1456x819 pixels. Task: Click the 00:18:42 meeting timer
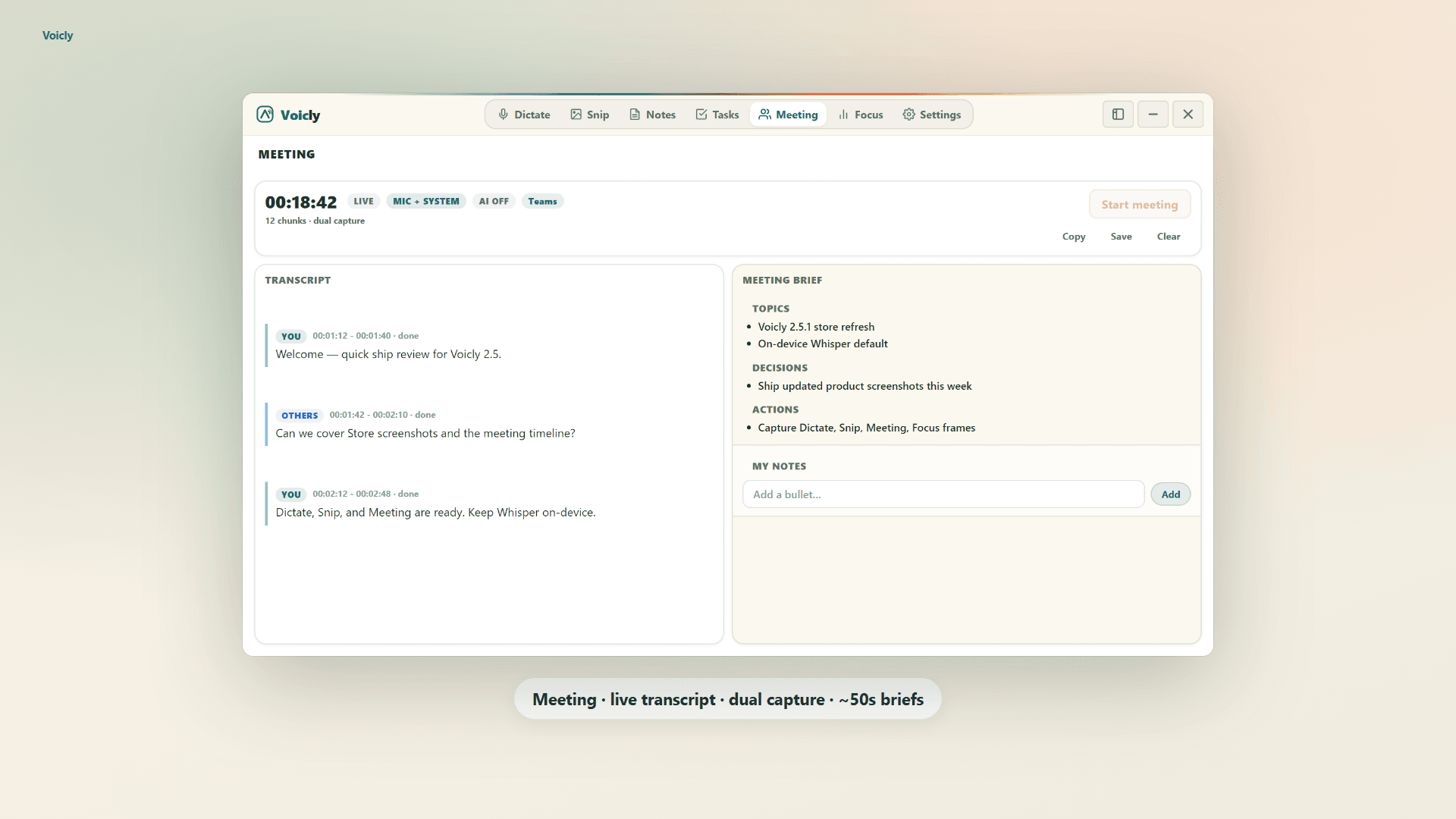301,202
